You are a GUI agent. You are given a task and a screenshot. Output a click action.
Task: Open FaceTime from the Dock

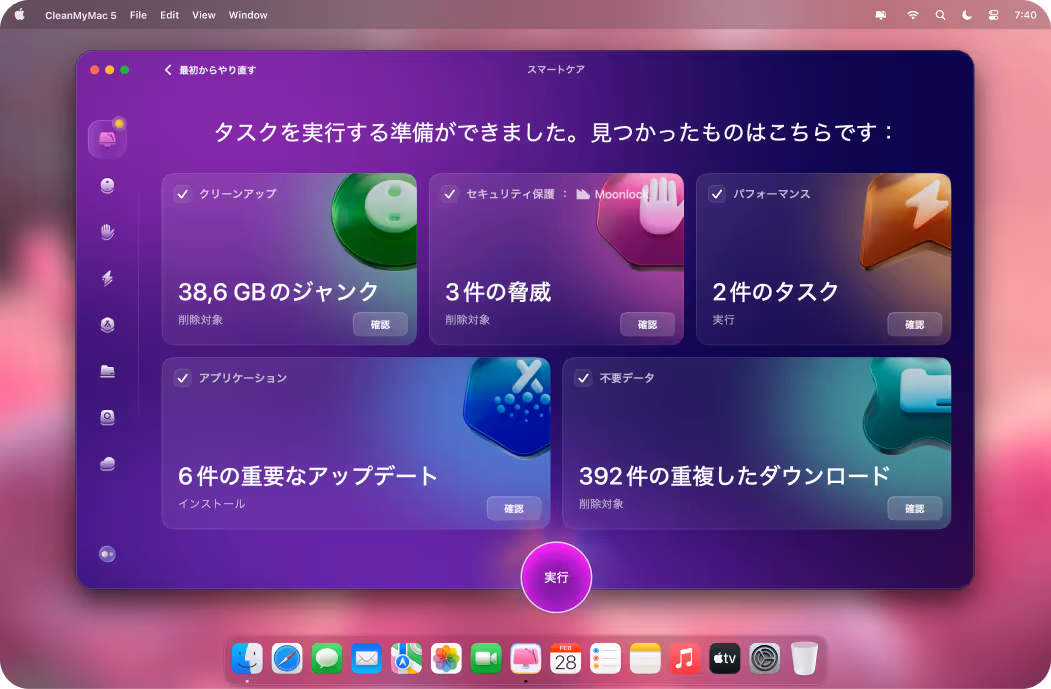[486, 659]
